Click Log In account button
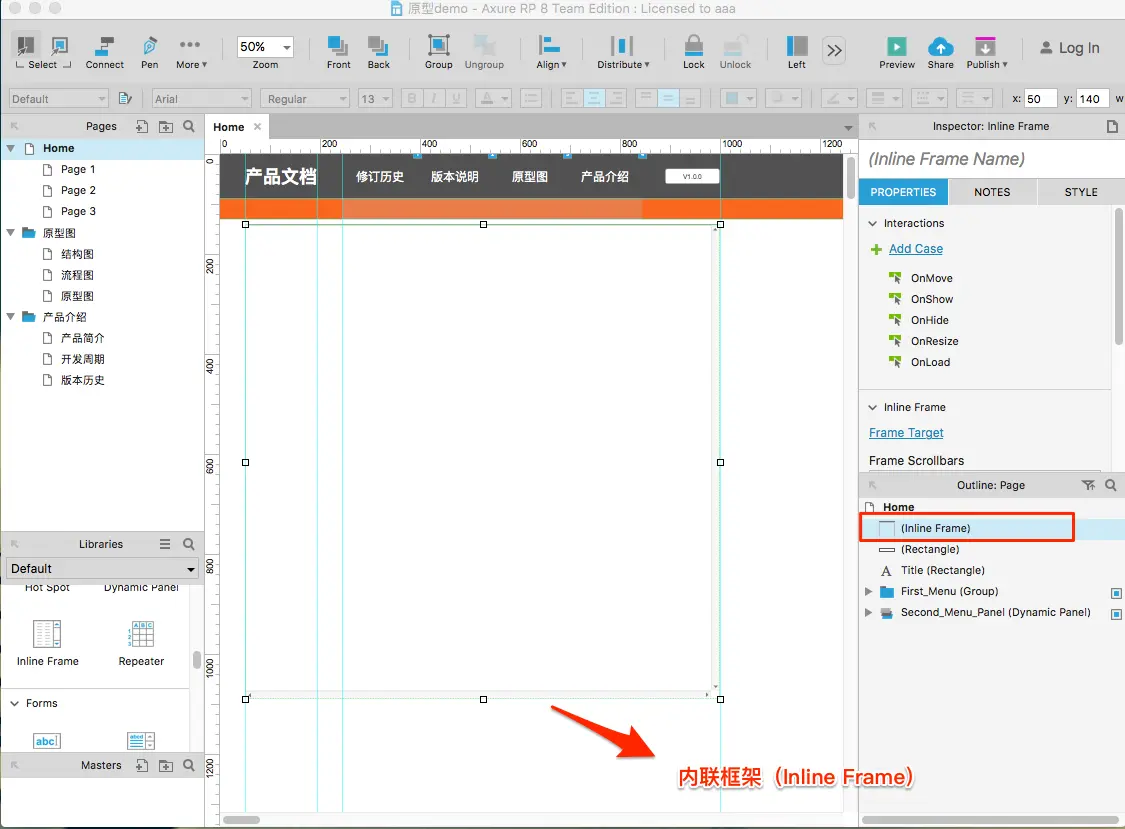1125x829 pixels. tap(1069, 48)
